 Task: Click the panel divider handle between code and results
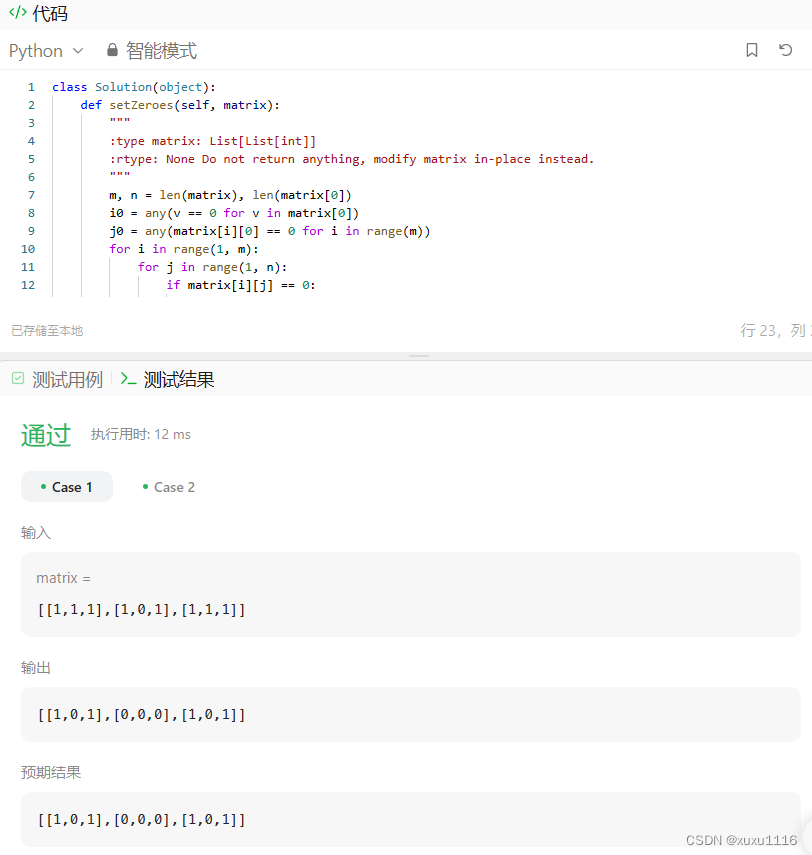(x=419, y=356)
